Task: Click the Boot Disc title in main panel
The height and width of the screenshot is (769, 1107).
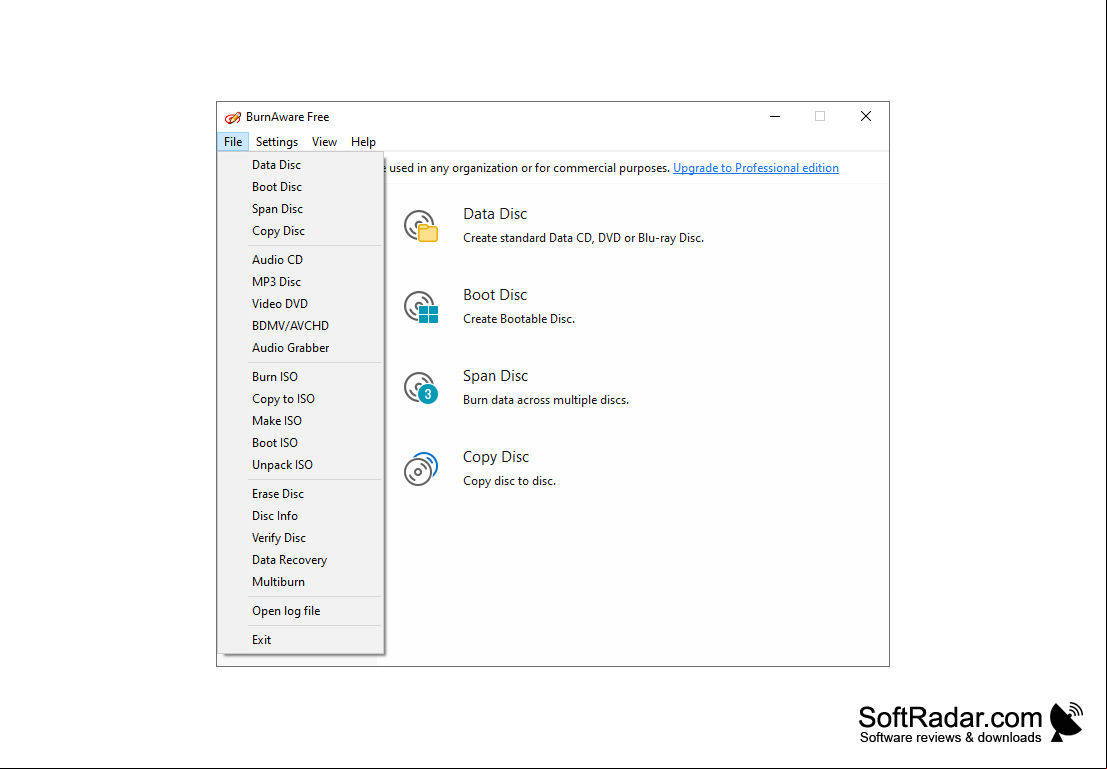Action: [x=495, y=294]
